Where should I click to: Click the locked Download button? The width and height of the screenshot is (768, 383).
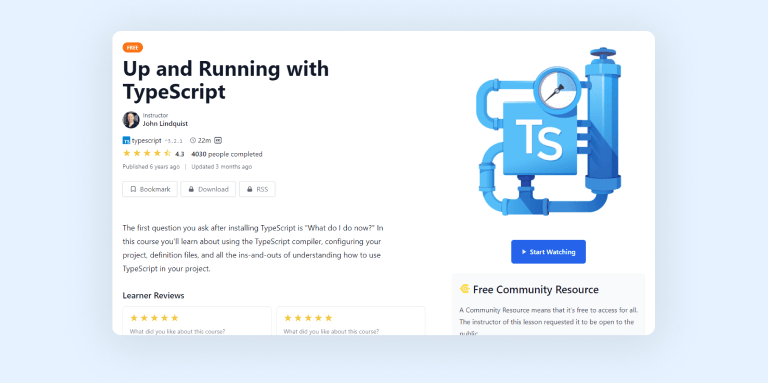pyautogui.click(x=208, y=189)
